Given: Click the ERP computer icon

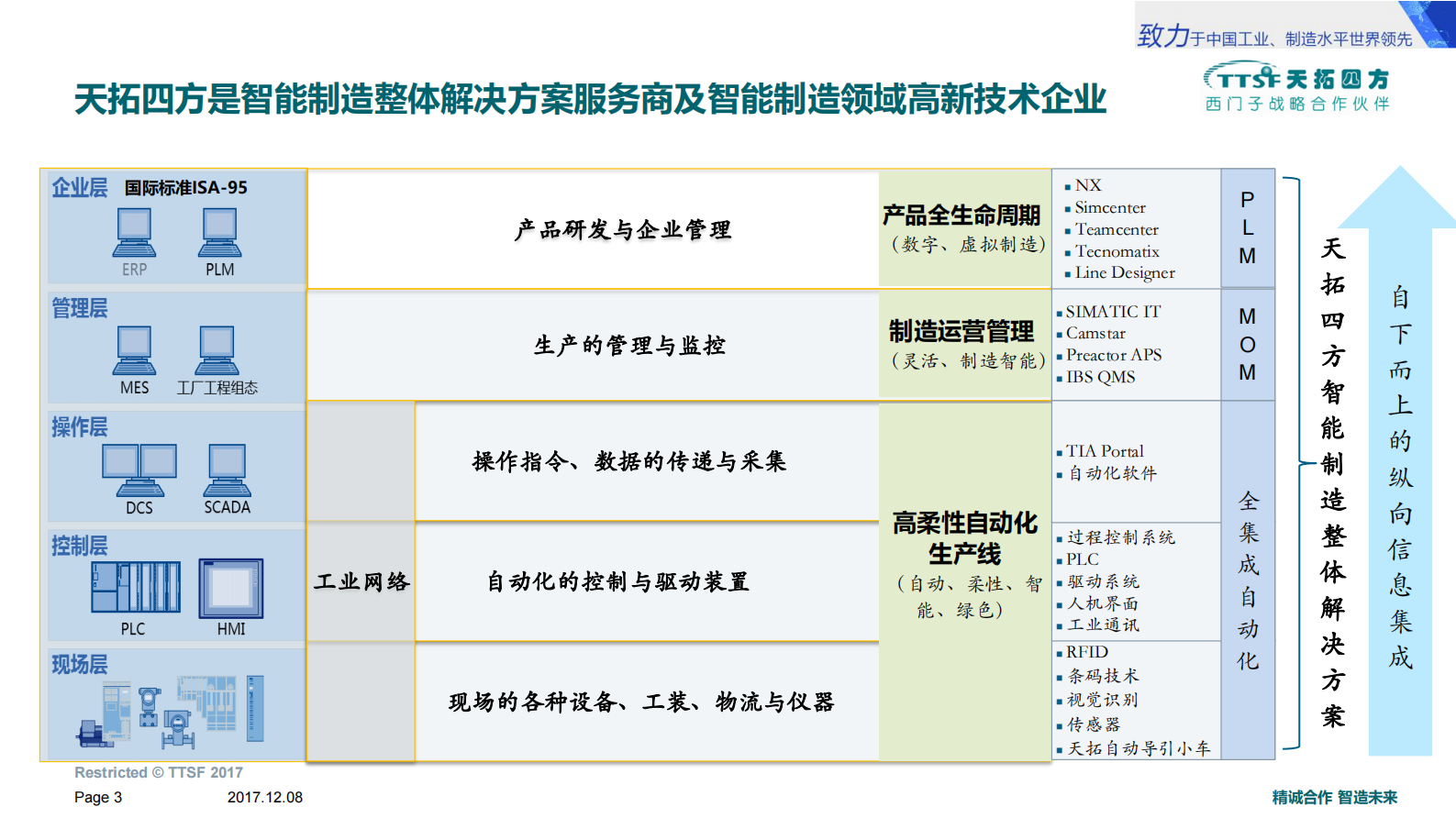Looking at the screenshot, I should click(134, 232).
